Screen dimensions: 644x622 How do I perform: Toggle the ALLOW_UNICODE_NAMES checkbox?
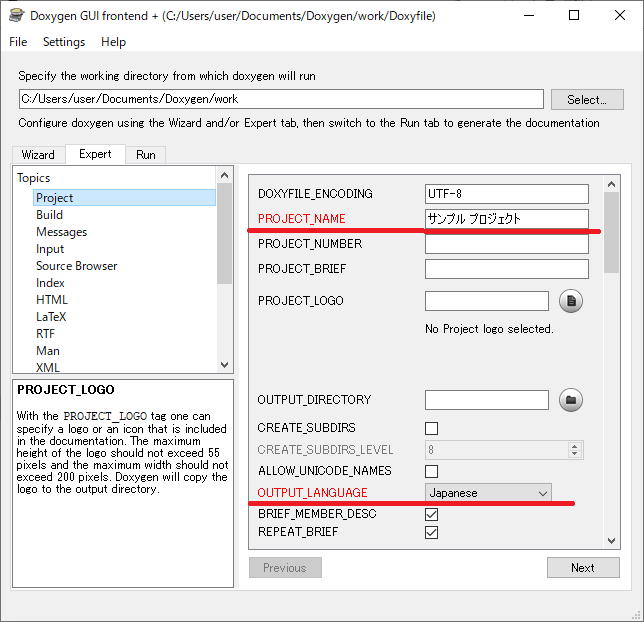coord(432,471)
